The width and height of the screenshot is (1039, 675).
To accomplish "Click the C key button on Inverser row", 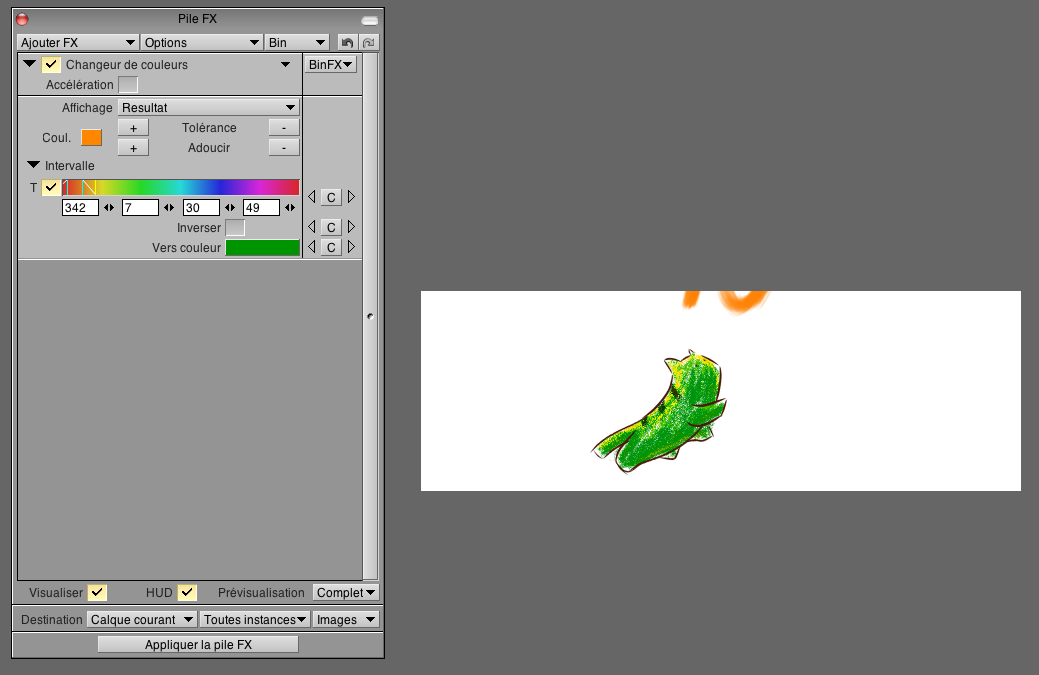I will (331, 227).
